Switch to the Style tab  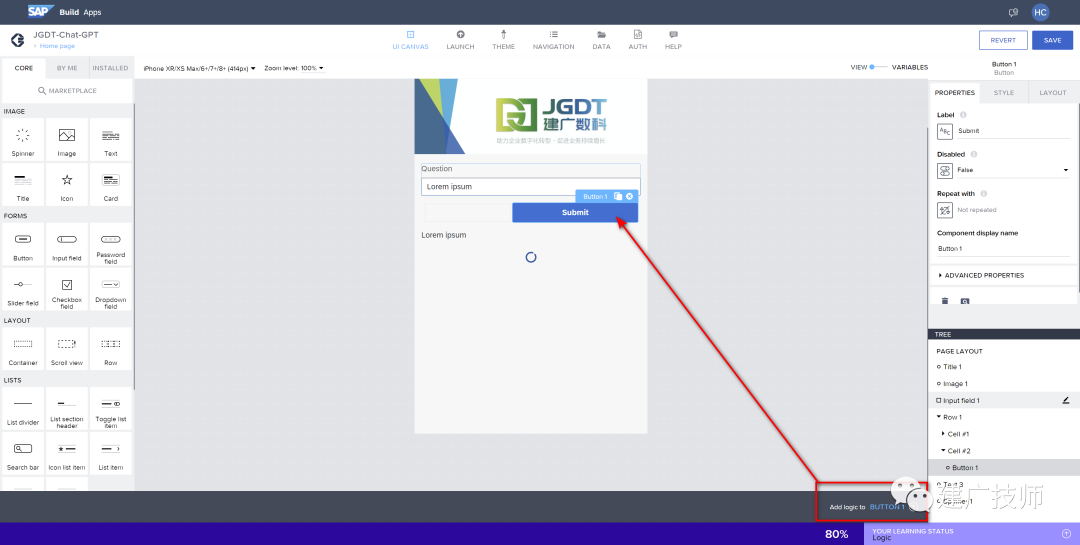pyautogui.click(x=1004, y=92)
